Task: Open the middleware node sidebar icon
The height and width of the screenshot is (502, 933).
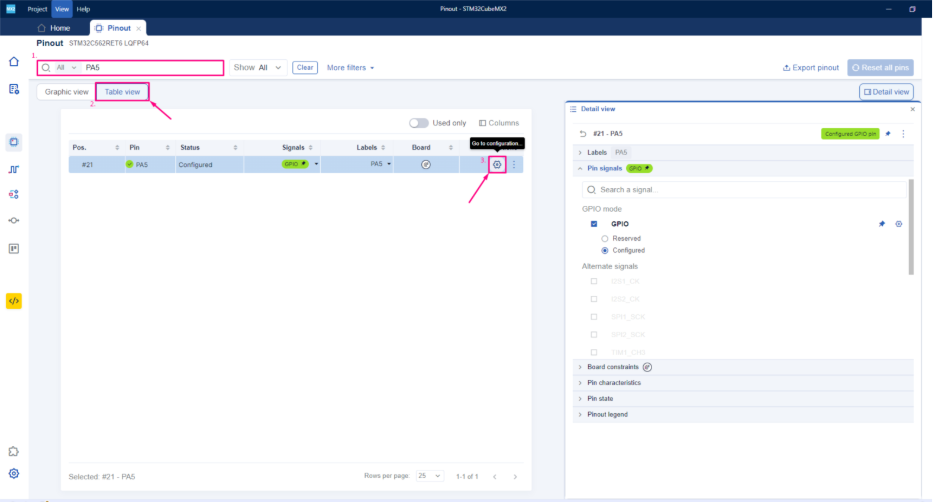Action: pyautogui.click(x=14, y=221)
